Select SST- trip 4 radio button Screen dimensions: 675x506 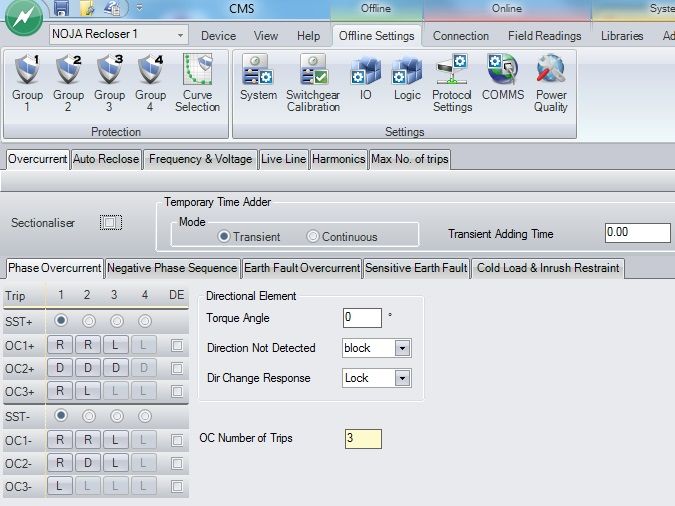coord(145,416)
